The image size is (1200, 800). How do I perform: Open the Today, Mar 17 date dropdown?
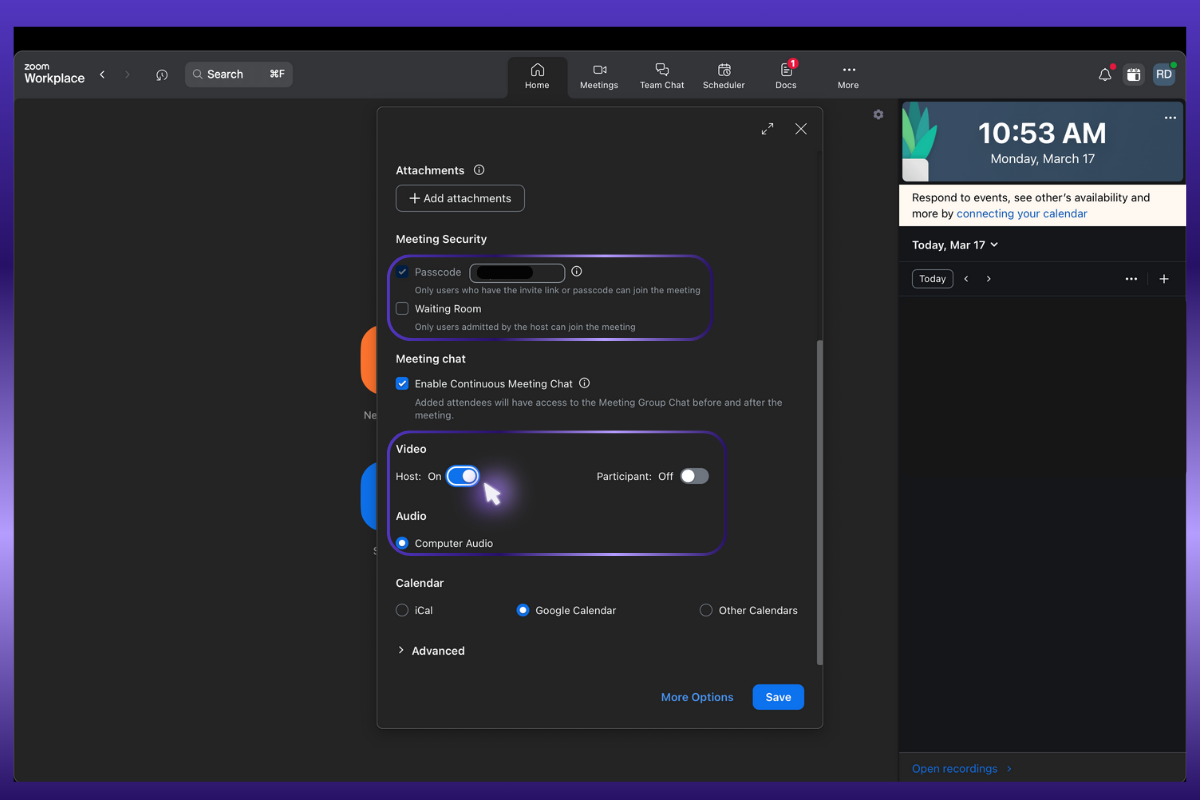pyautogui.click(x=955, y=245)
